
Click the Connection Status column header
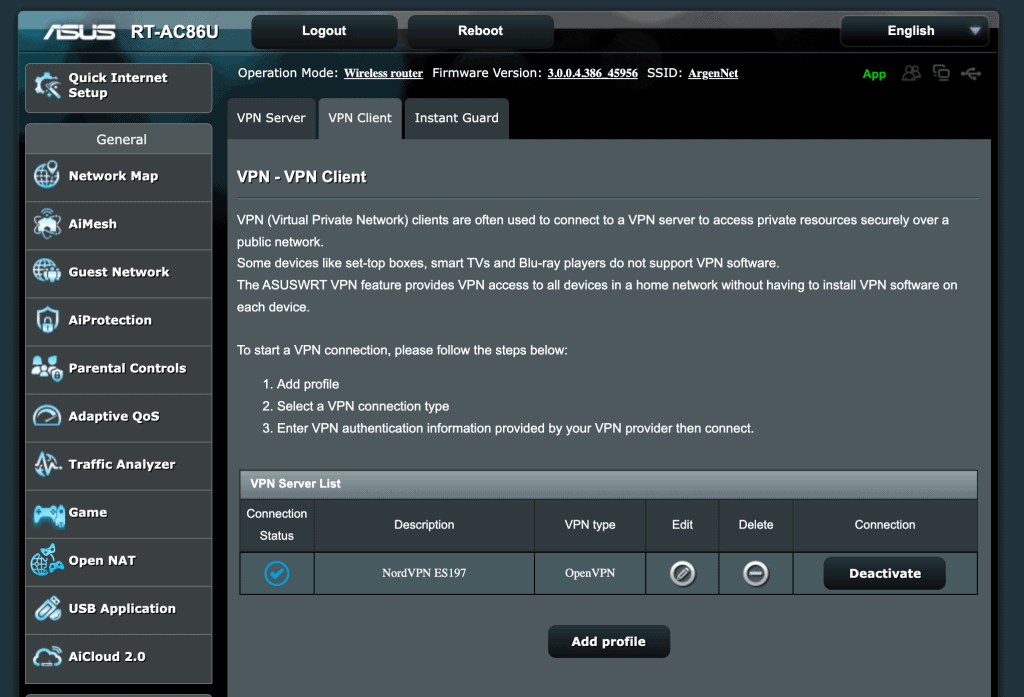[277, 525]
